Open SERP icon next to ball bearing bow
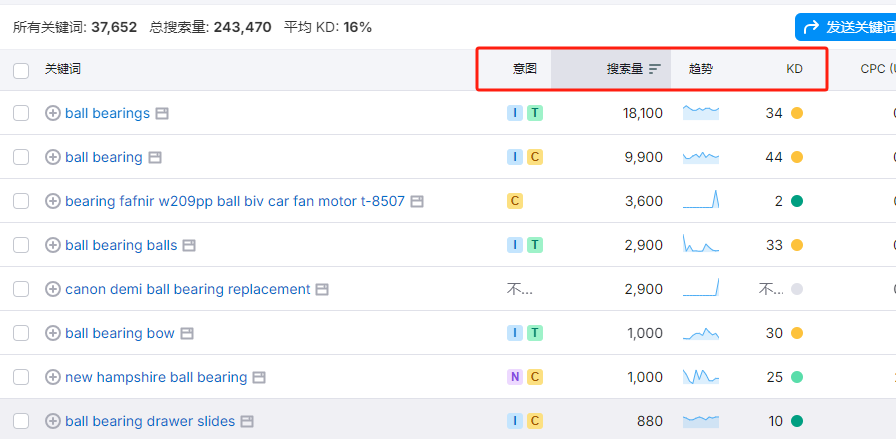The image size is (896, 439). tap(187, 333)
